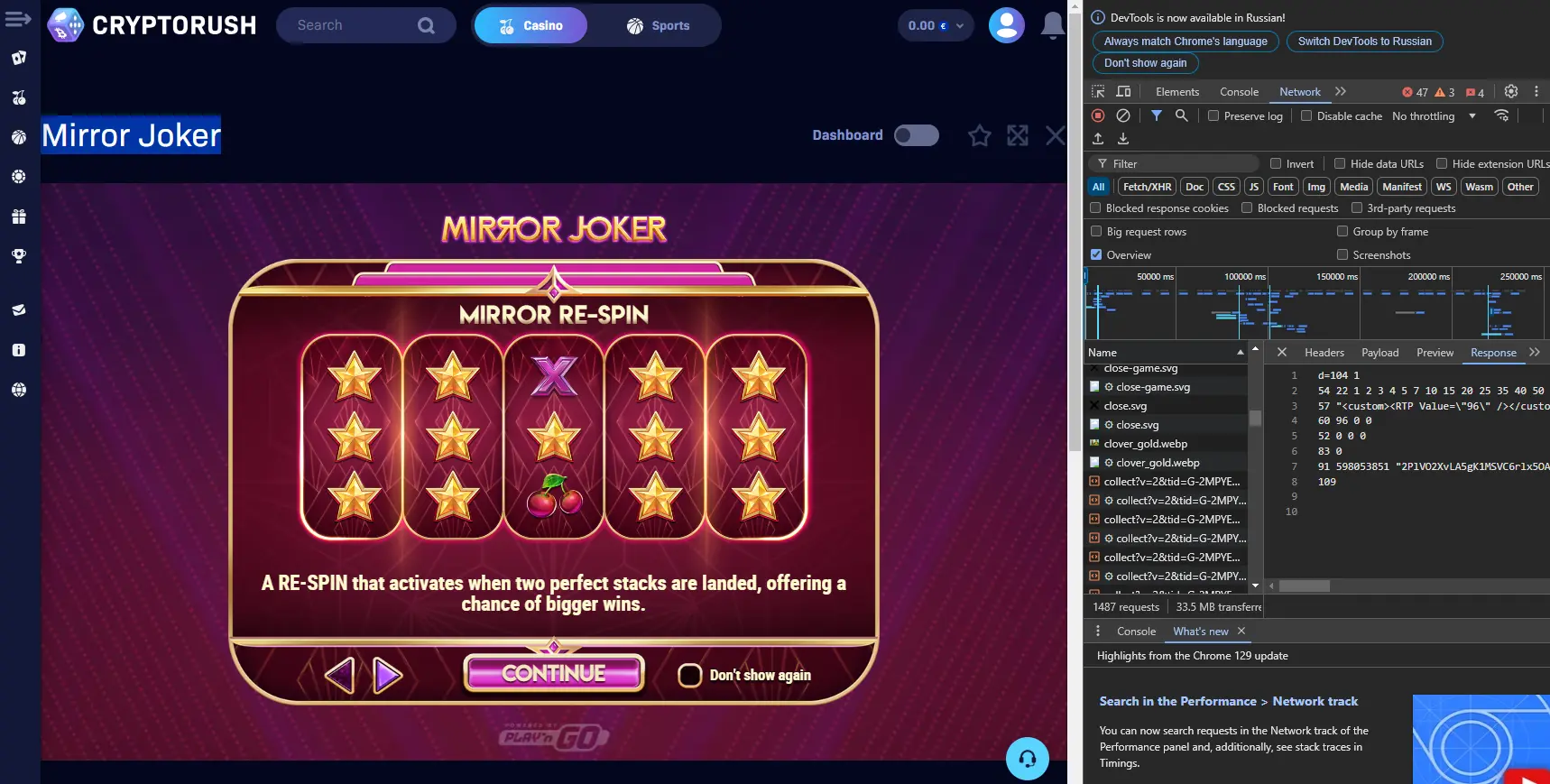Enable Preserve log checkbox

click(1213, 115)
